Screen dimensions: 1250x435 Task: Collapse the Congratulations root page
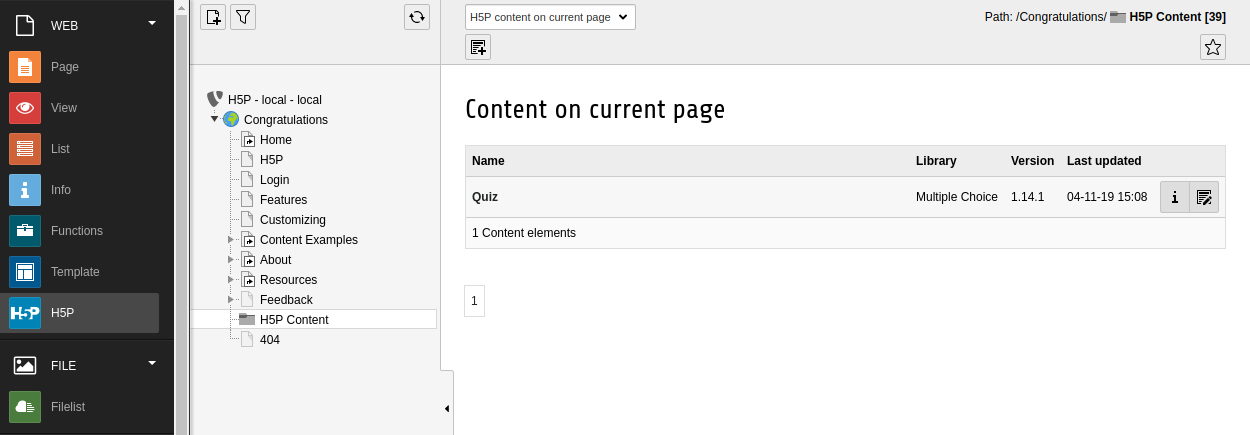coord(214,119)
